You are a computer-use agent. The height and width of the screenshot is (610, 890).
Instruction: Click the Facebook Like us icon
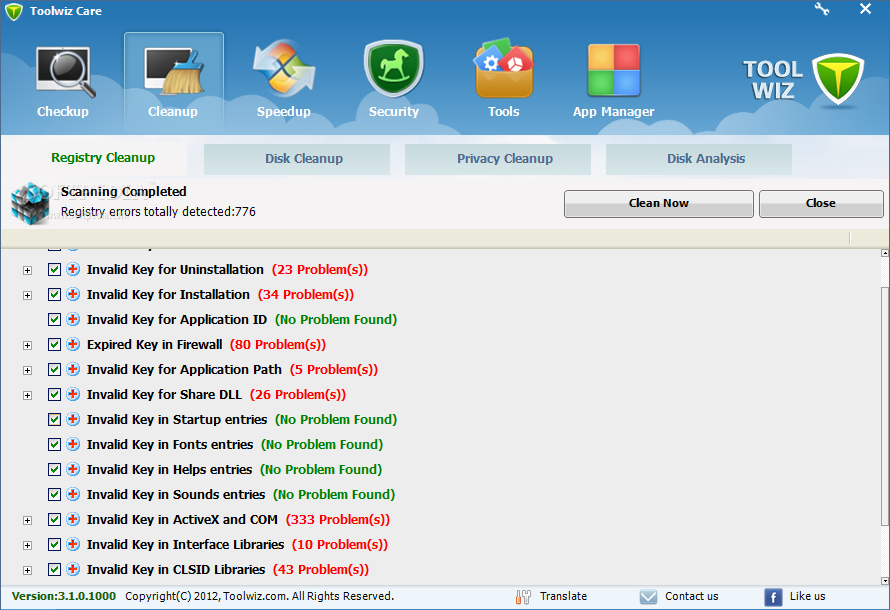pos(773,597)
